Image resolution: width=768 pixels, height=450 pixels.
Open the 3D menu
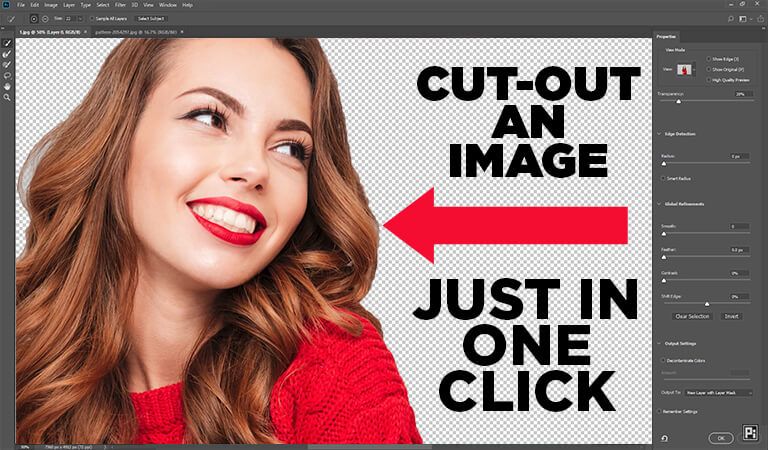point(135,5)
